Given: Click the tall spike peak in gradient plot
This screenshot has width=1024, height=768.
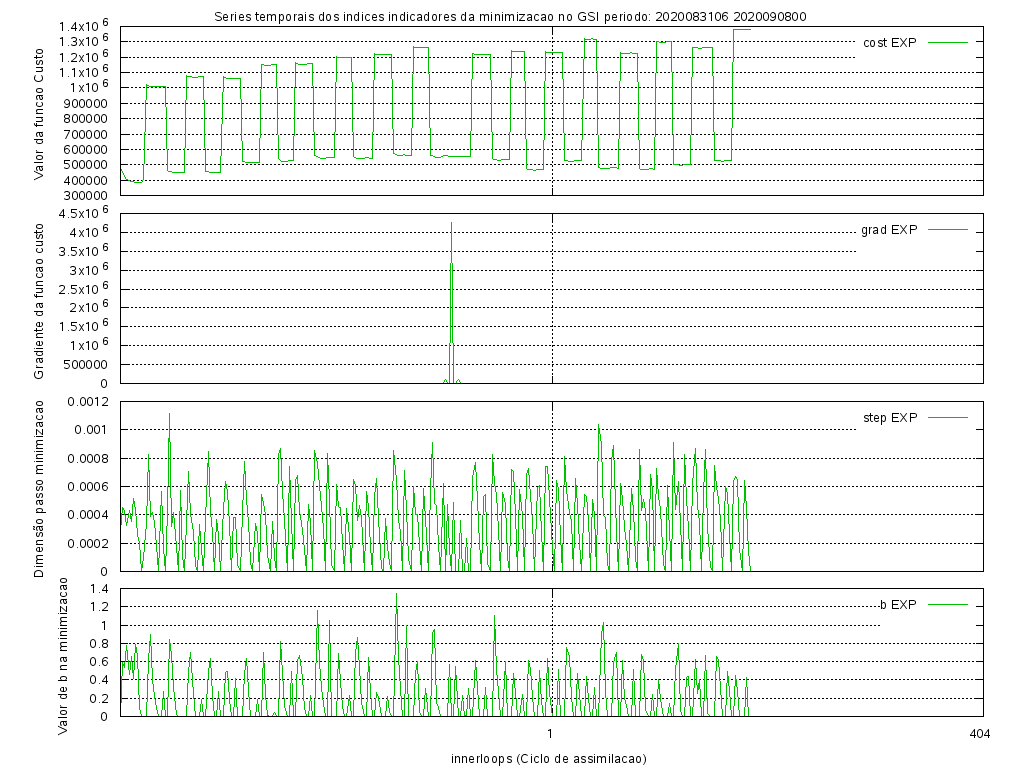Looking at the screenshot, I should point(451,224).
